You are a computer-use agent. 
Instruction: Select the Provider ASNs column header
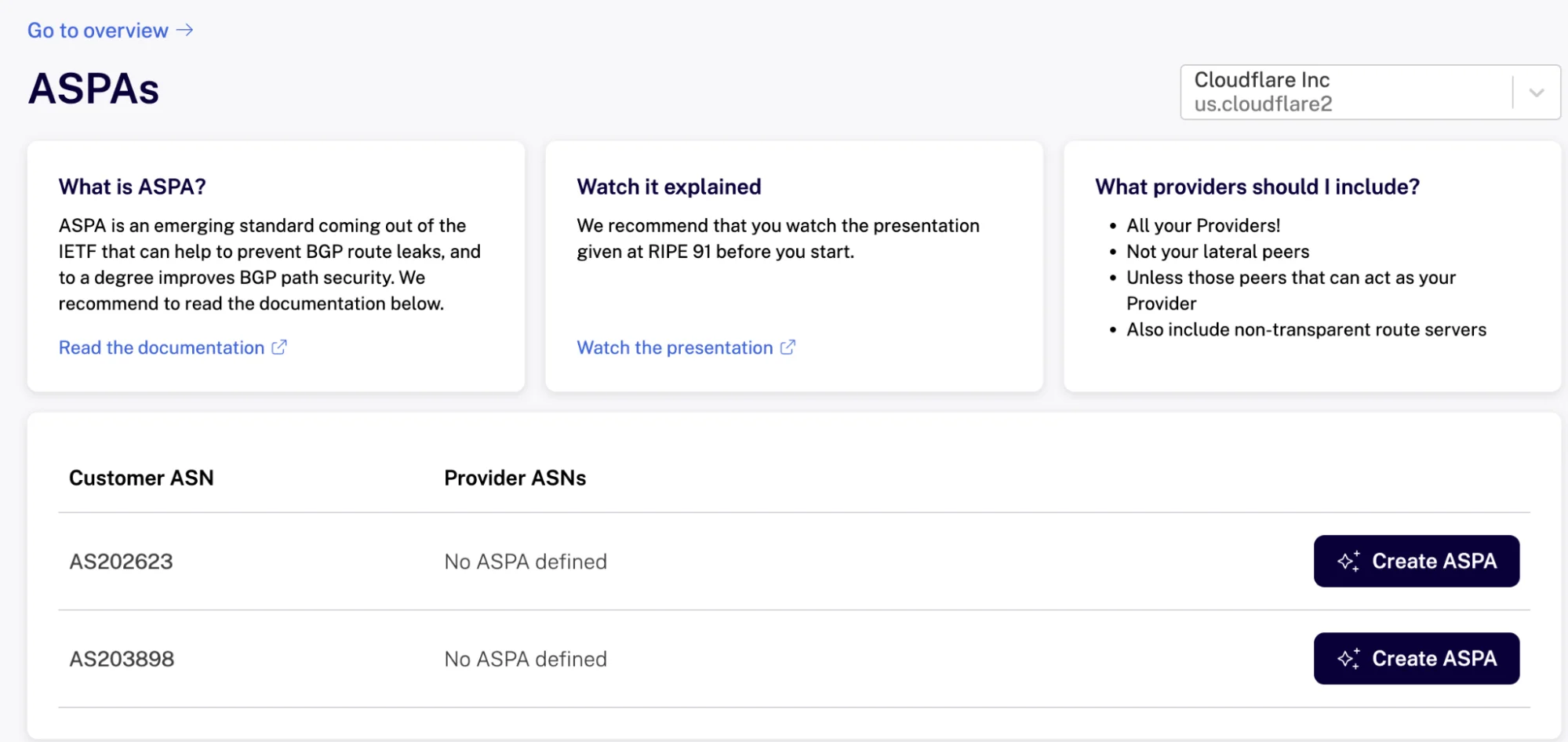coord(515,478)
